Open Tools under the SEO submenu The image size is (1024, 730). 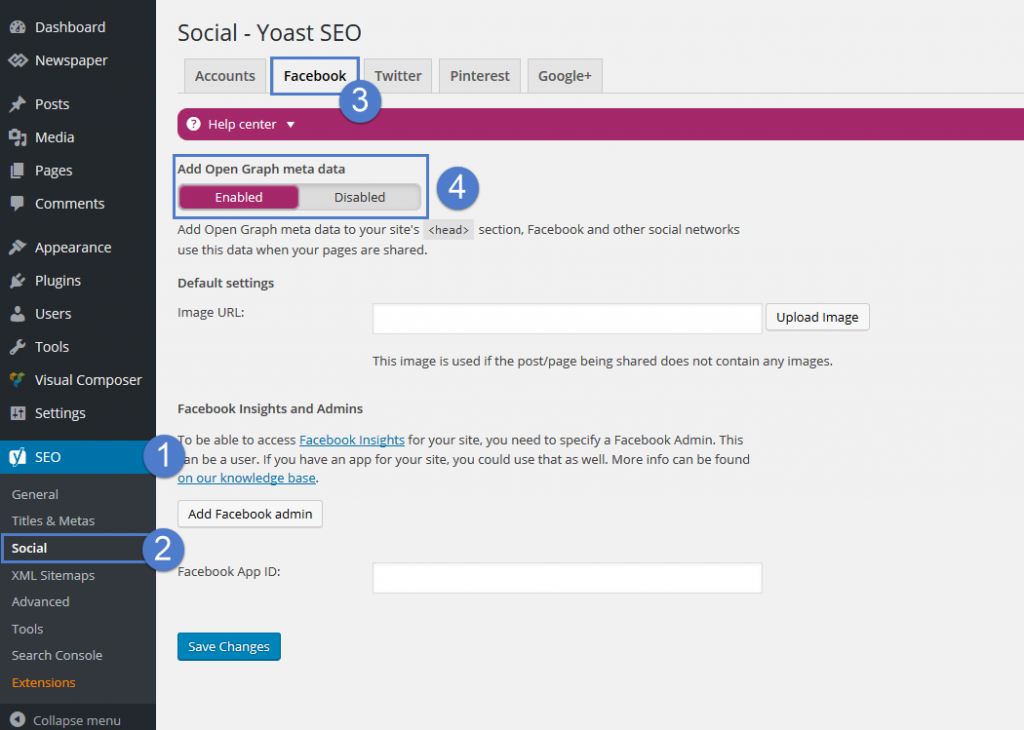27,629
